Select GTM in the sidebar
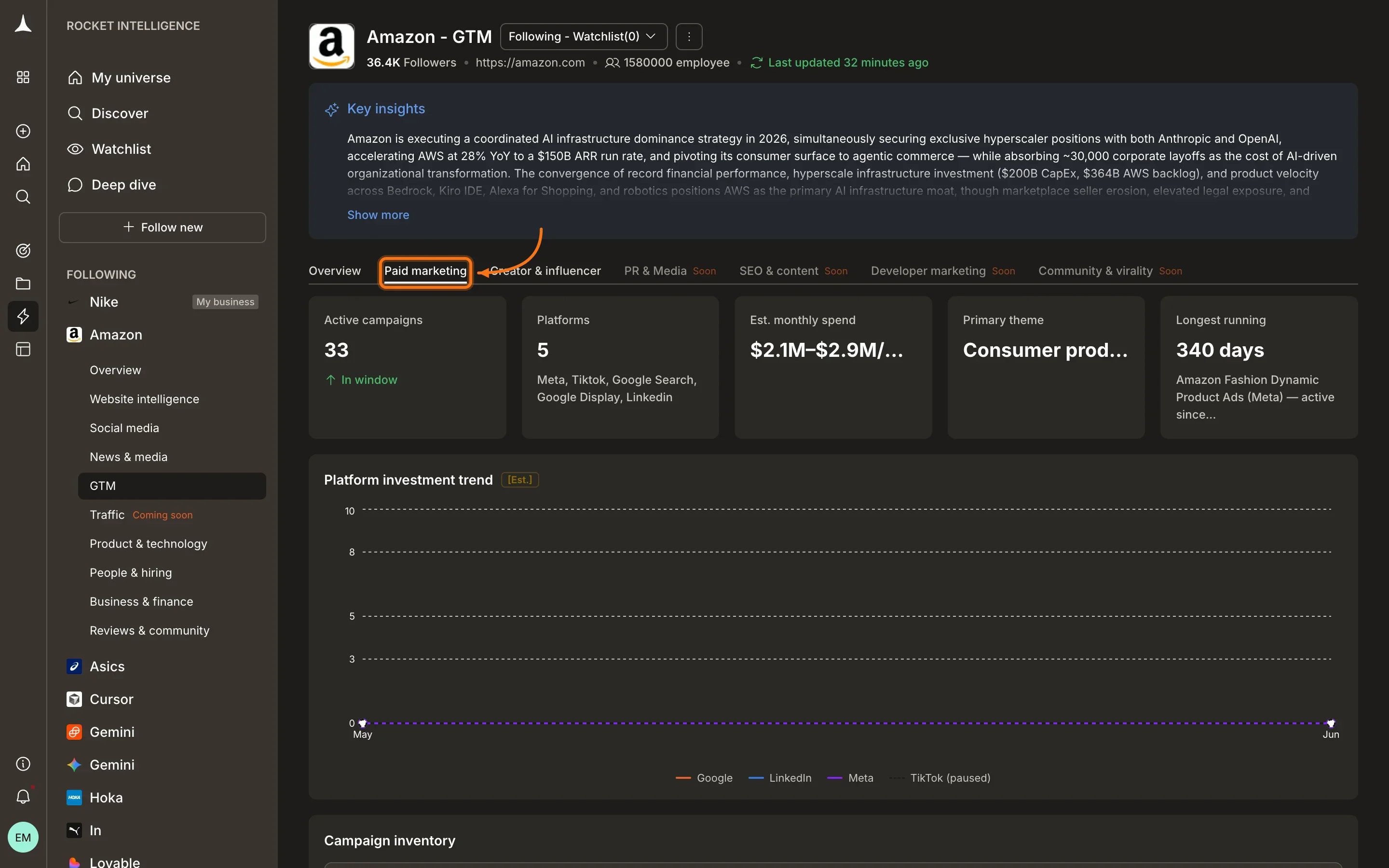 (x=172, y=486)
